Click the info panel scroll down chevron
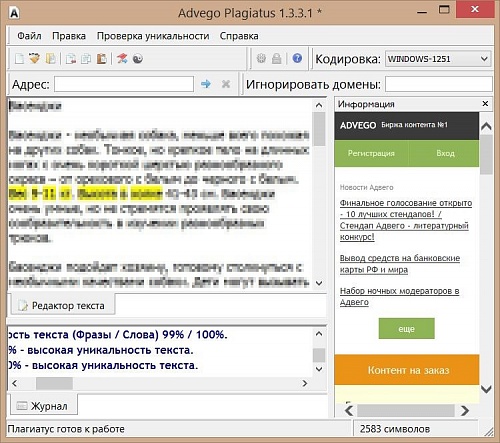Image resolution: width=500 pixels, height=443 pixels. 486,389
